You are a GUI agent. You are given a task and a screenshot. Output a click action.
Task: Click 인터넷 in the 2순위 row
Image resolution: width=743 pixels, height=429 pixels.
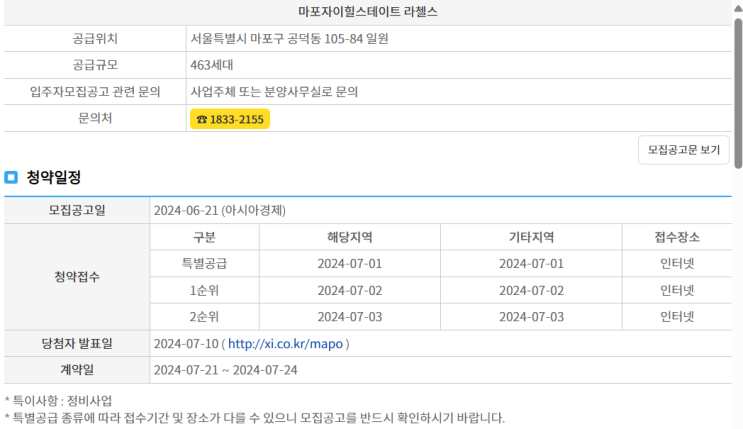[x=677, y=317]
